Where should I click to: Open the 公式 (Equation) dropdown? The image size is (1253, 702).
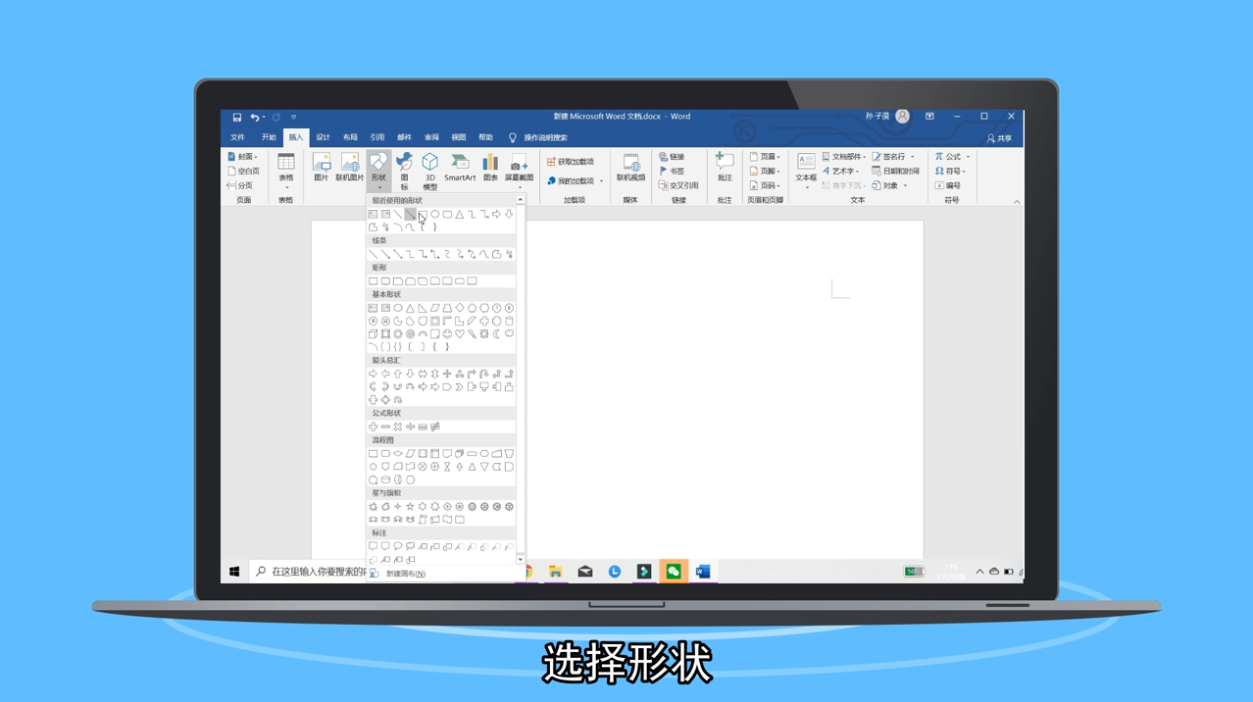pos(952,157)
